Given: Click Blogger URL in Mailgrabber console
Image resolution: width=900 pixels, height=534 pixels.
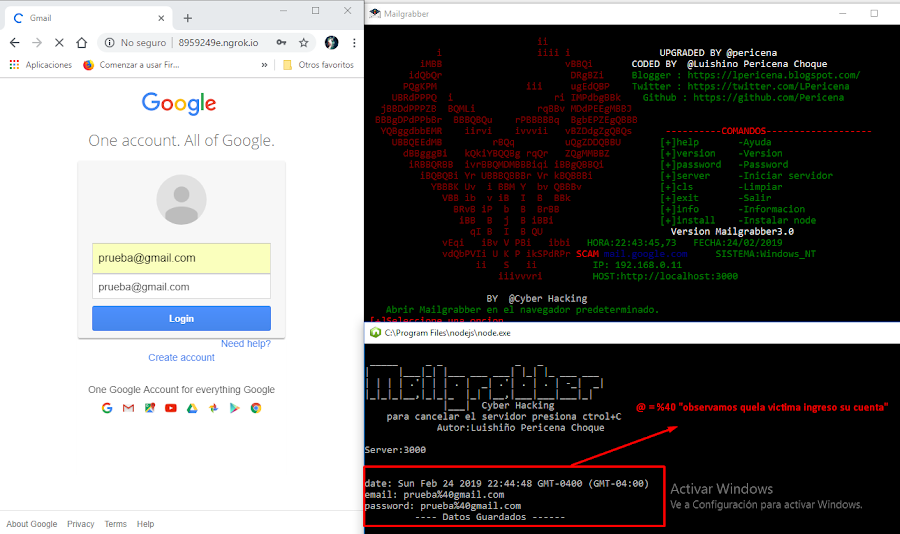Looking at the screenshot, I should pos(774,75).
